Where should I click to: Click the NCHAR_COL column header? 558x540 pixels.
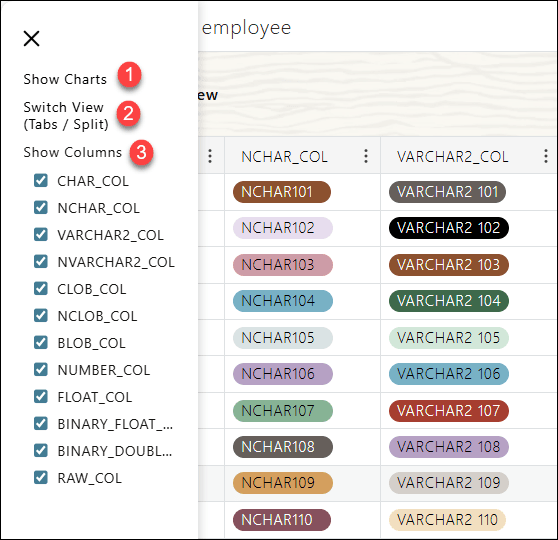284,157
